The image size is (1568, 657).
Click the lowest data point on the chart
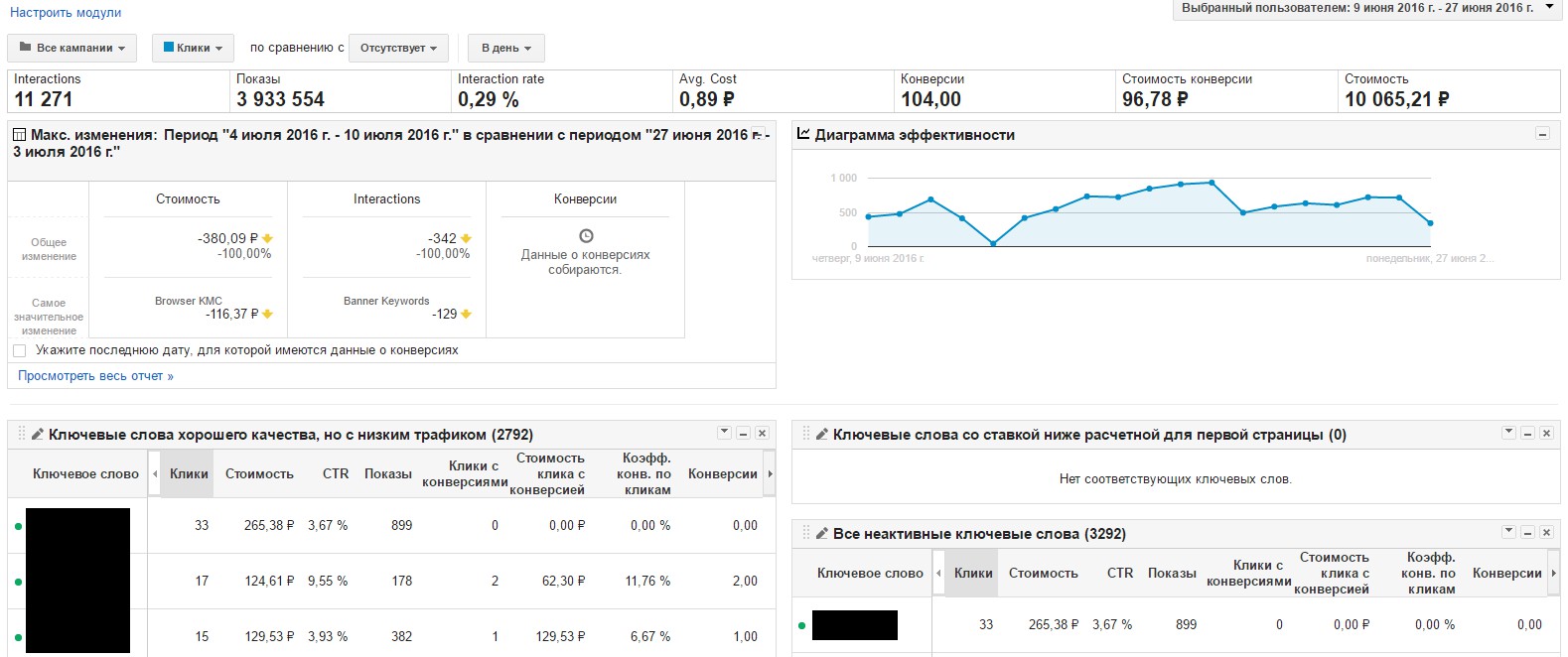click(993, 243)
